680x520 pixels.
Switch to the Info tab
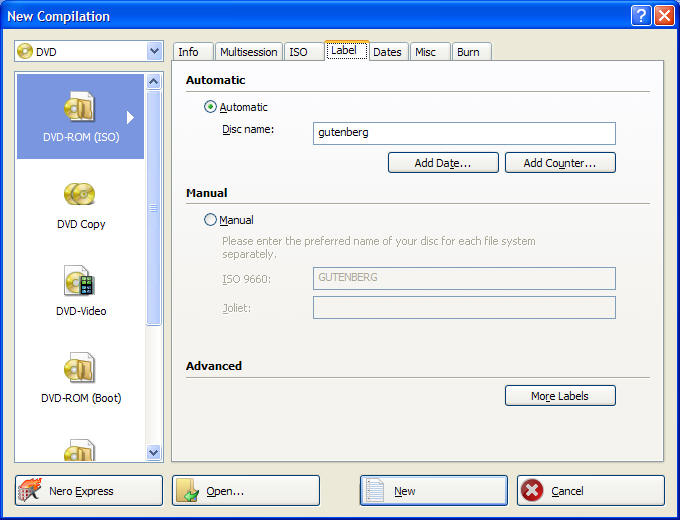pyautogui.click(x=193, y=52)
